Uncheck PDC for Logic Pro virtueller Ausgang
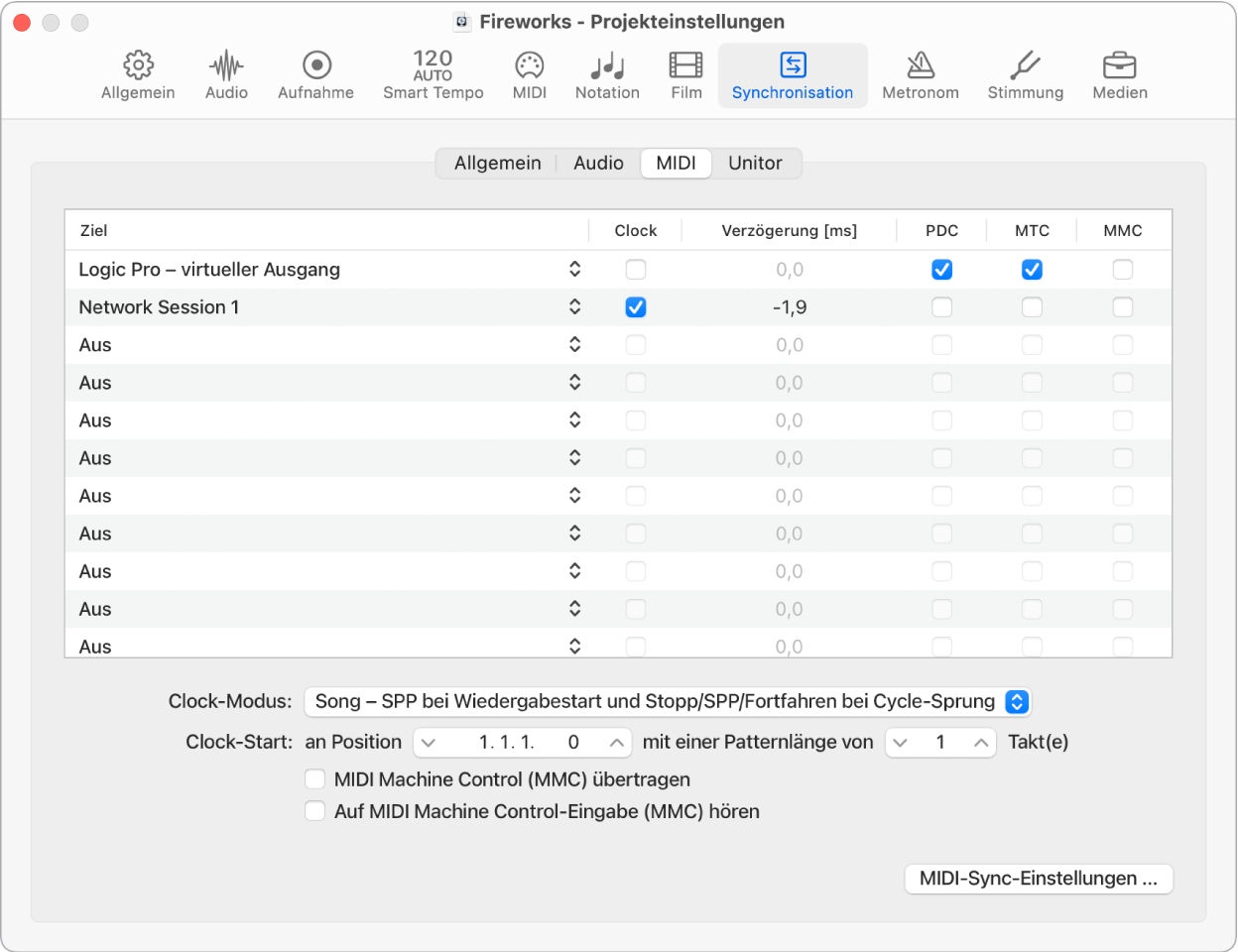 click(941, 269)
